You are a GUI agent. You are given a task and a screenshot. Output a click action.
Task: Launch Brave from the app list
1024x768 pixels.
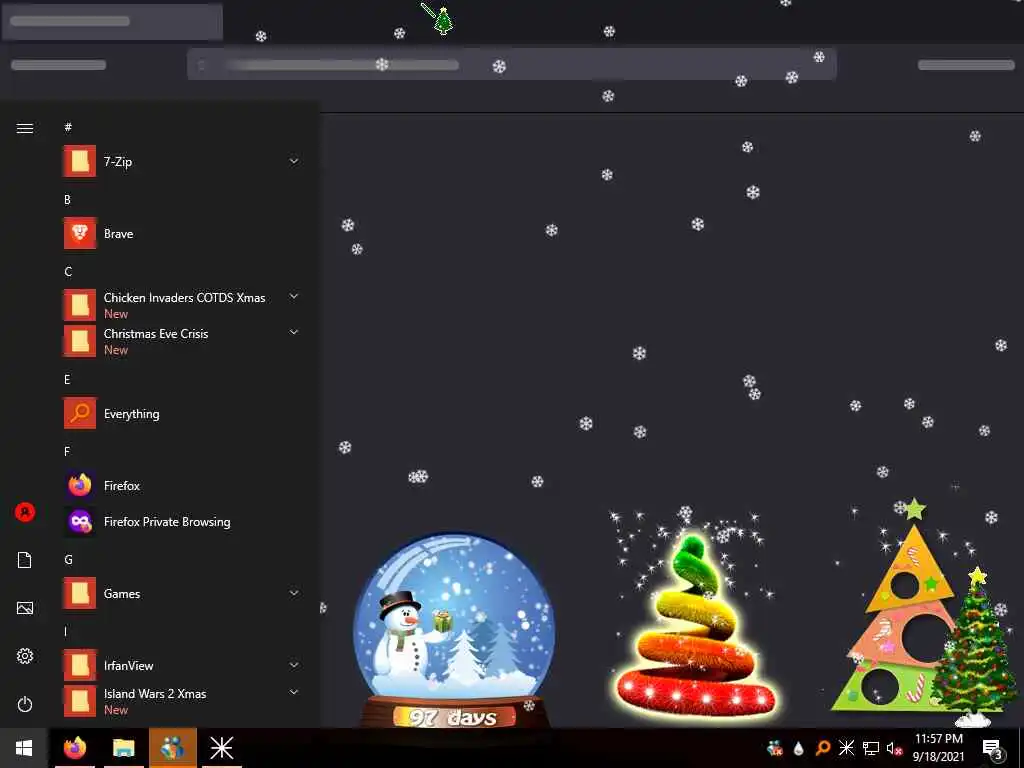[x=183, y=234]
